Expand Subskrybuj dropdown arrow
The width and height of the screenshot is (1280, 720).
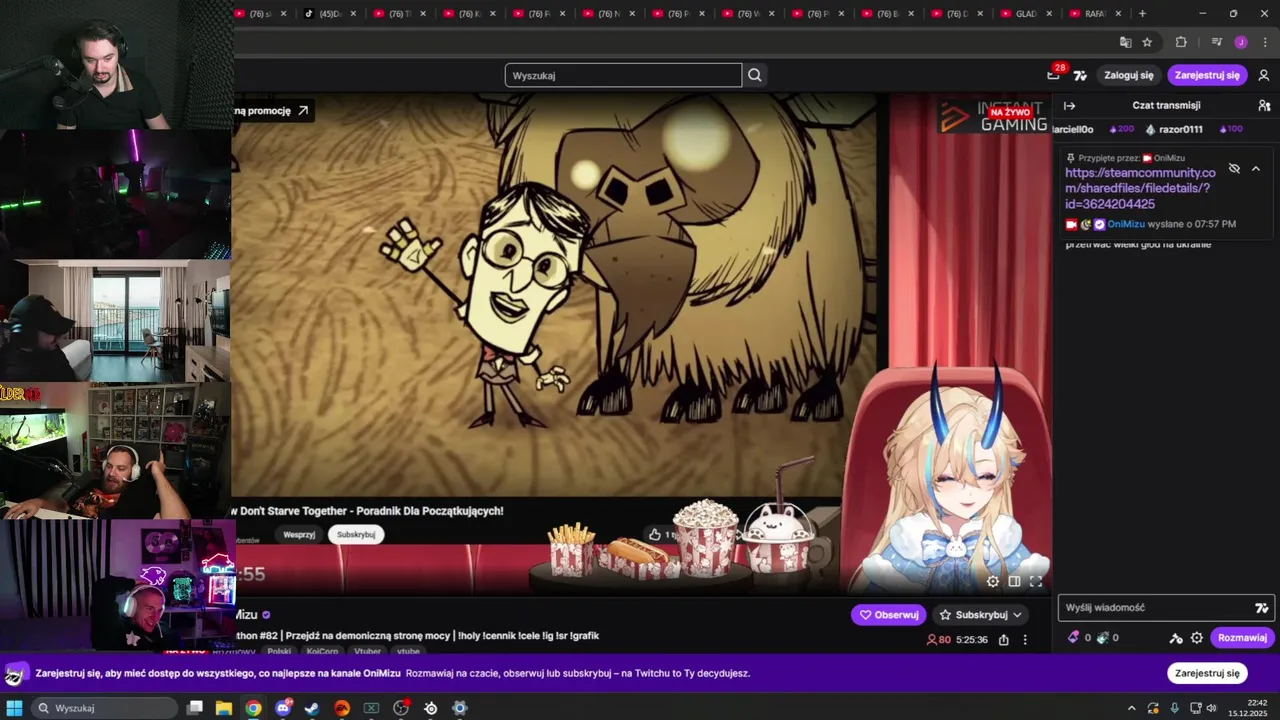pyautogui.click(x=1017, y=615)
